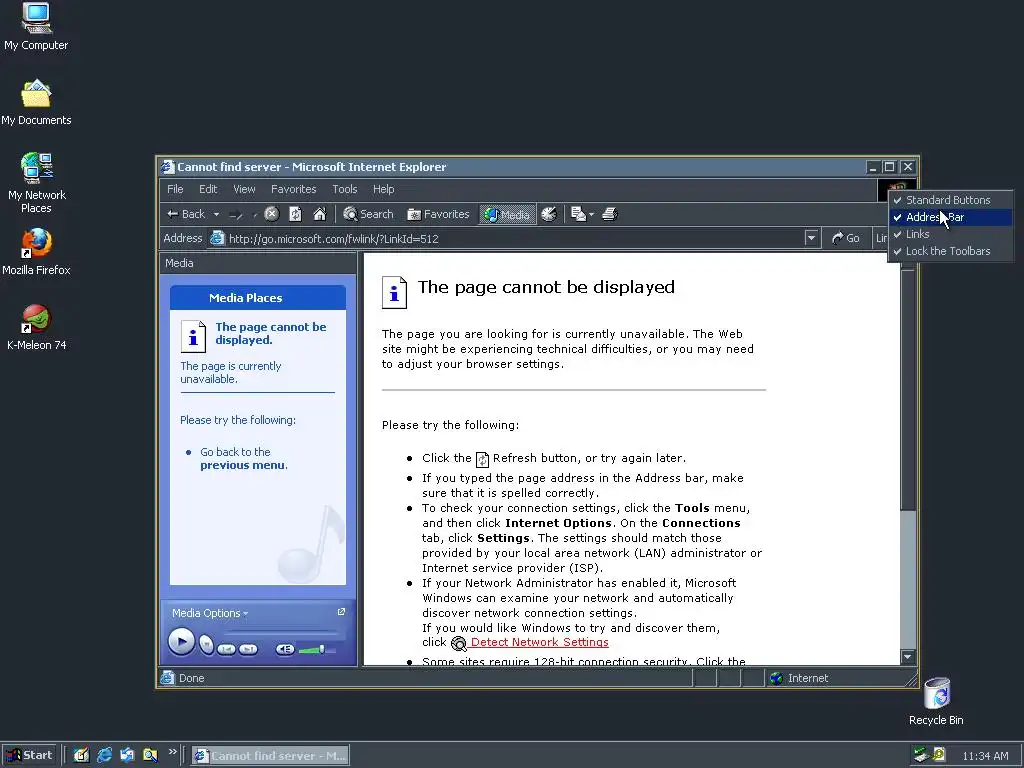
Task: Open the File menu
Action: (175, 189)
